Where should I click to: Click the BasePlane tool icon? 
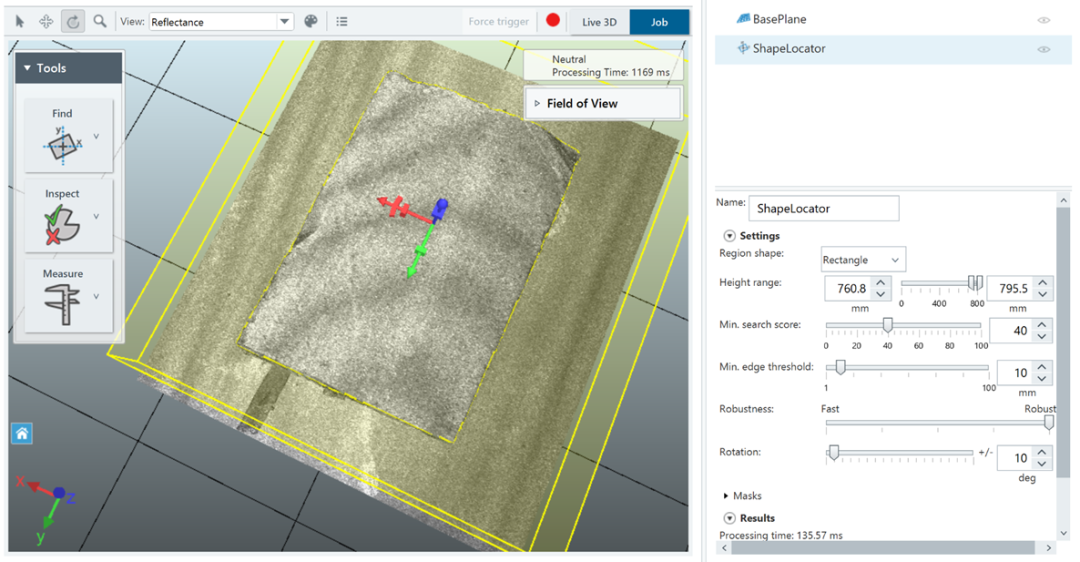click(x=743, y=19)
